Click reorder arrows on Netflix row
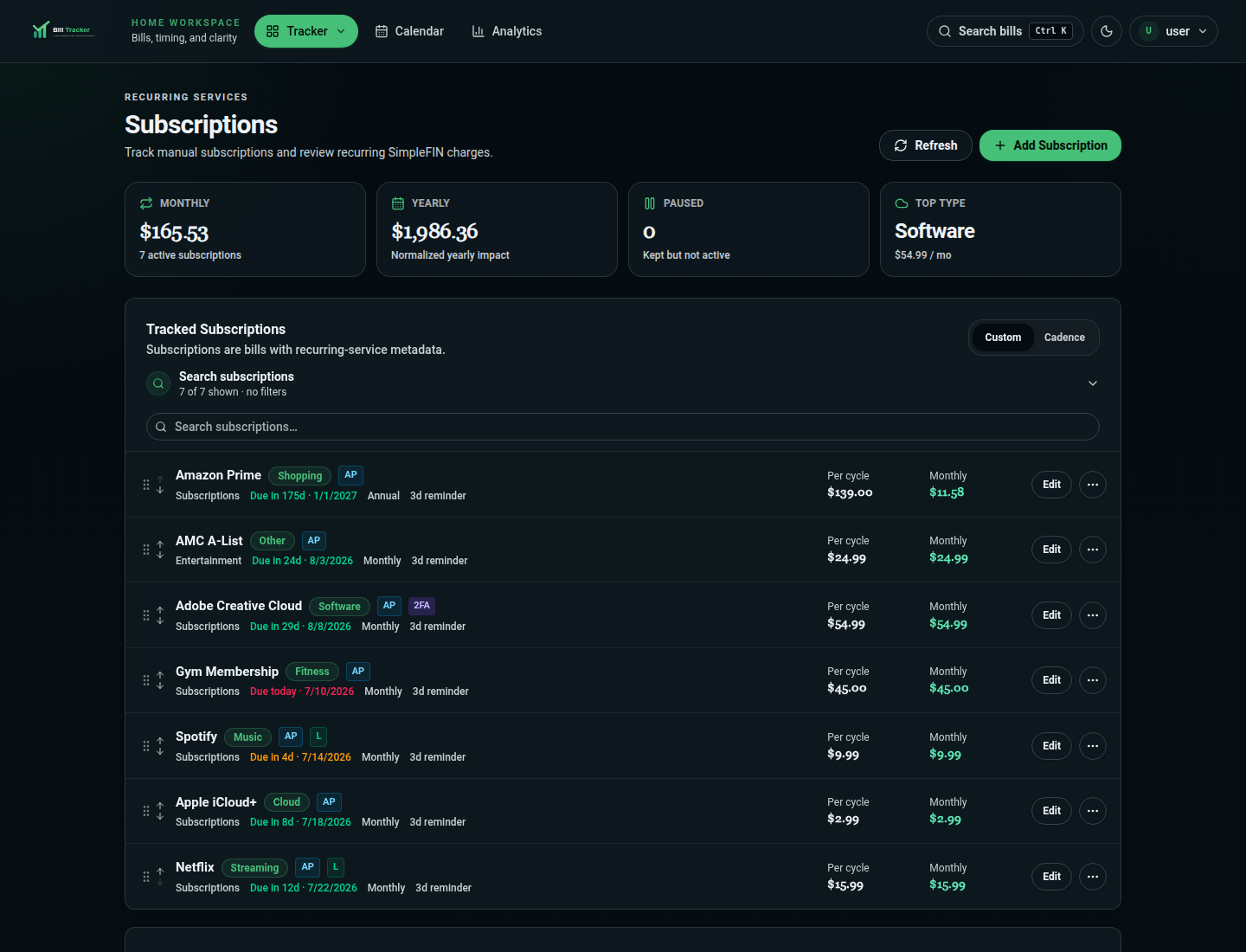The height and width of the screenshot is (952, 1246). (160, 877)
